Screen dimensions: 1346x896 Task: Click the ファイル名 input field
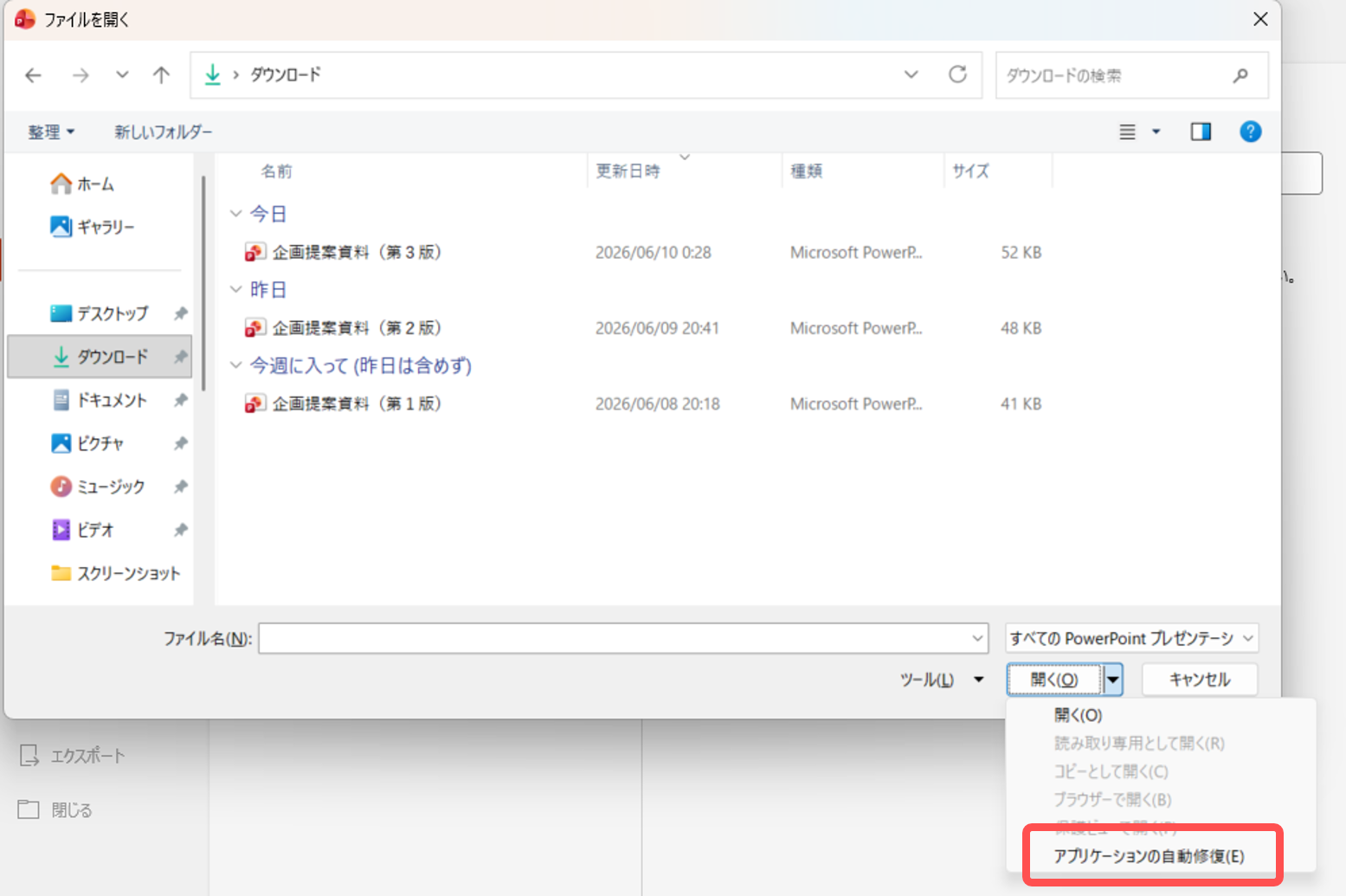click(622, 638)
